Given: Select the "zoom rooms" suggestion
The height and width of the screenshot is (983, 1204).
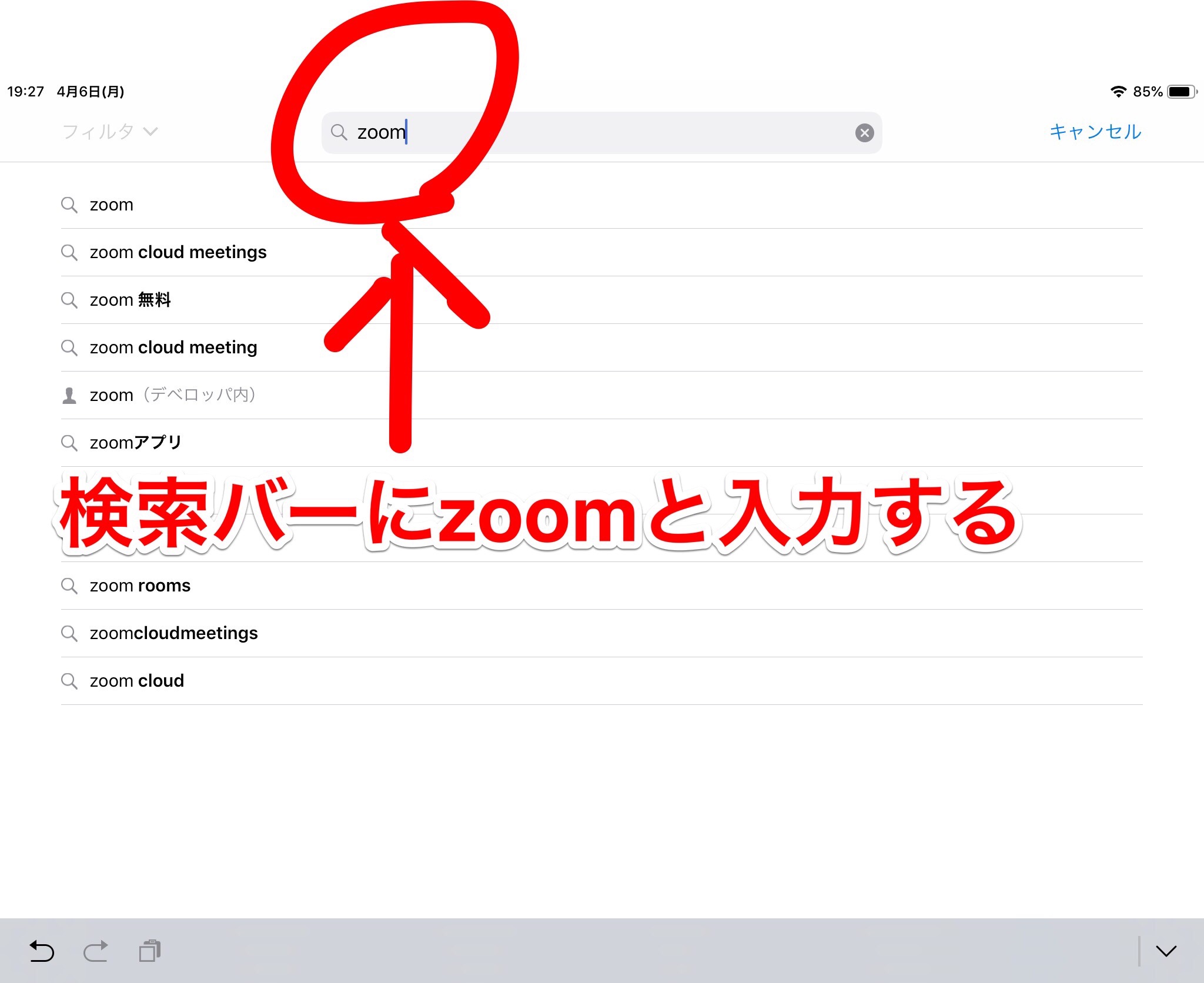Looking at the screenshot, I should pos(601,586).
